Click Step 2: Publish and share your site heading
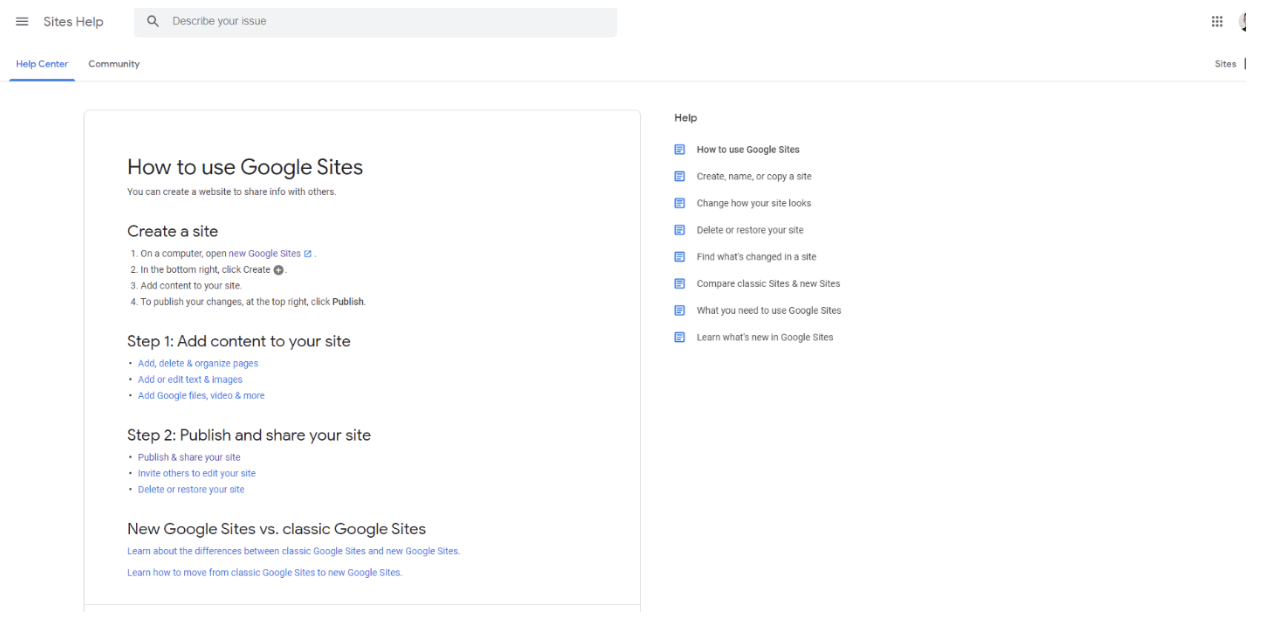The height and width of the screenshot is (626, 1278). coord(249,435)
